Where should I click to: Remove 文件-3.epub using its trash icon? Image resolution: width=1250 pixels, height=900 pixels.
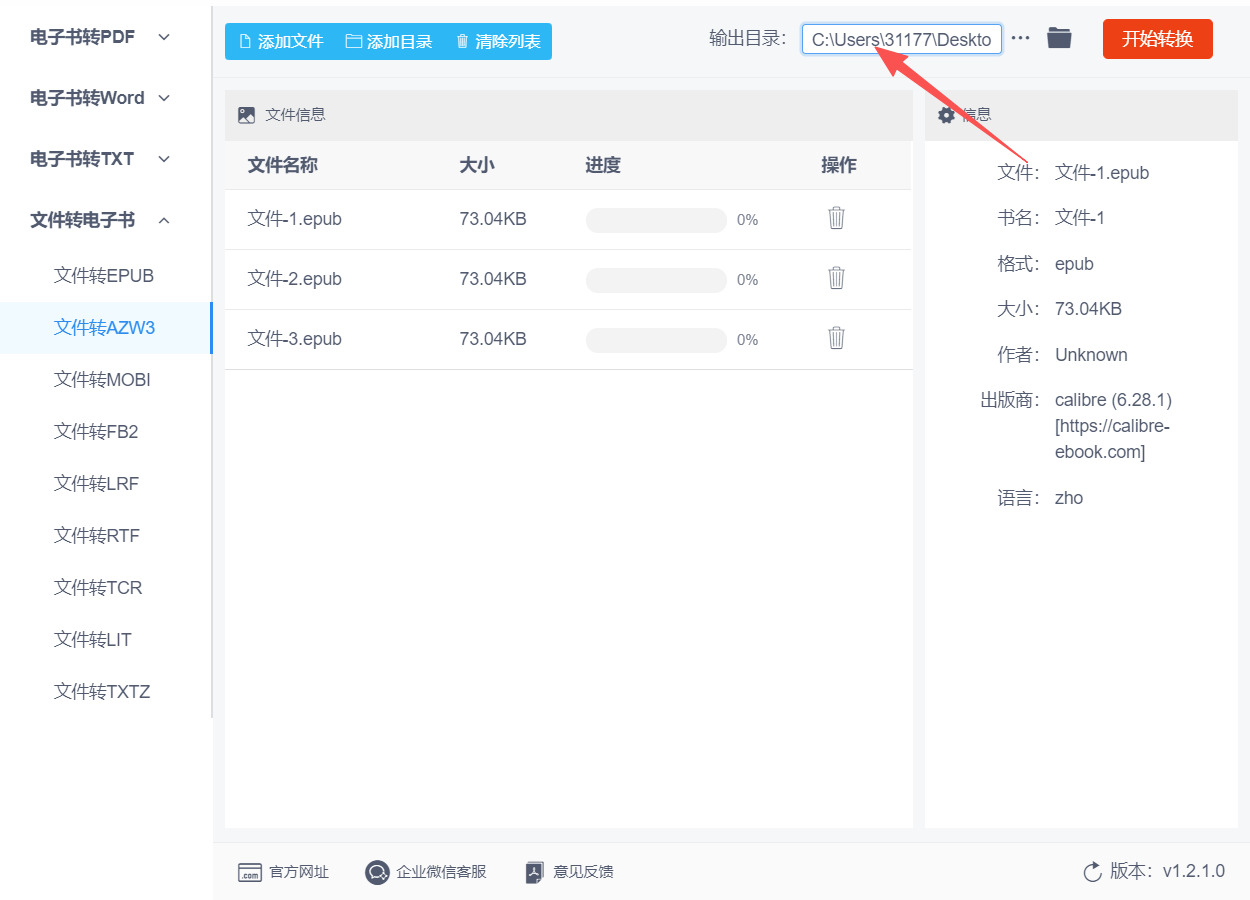tap(837, 338)
